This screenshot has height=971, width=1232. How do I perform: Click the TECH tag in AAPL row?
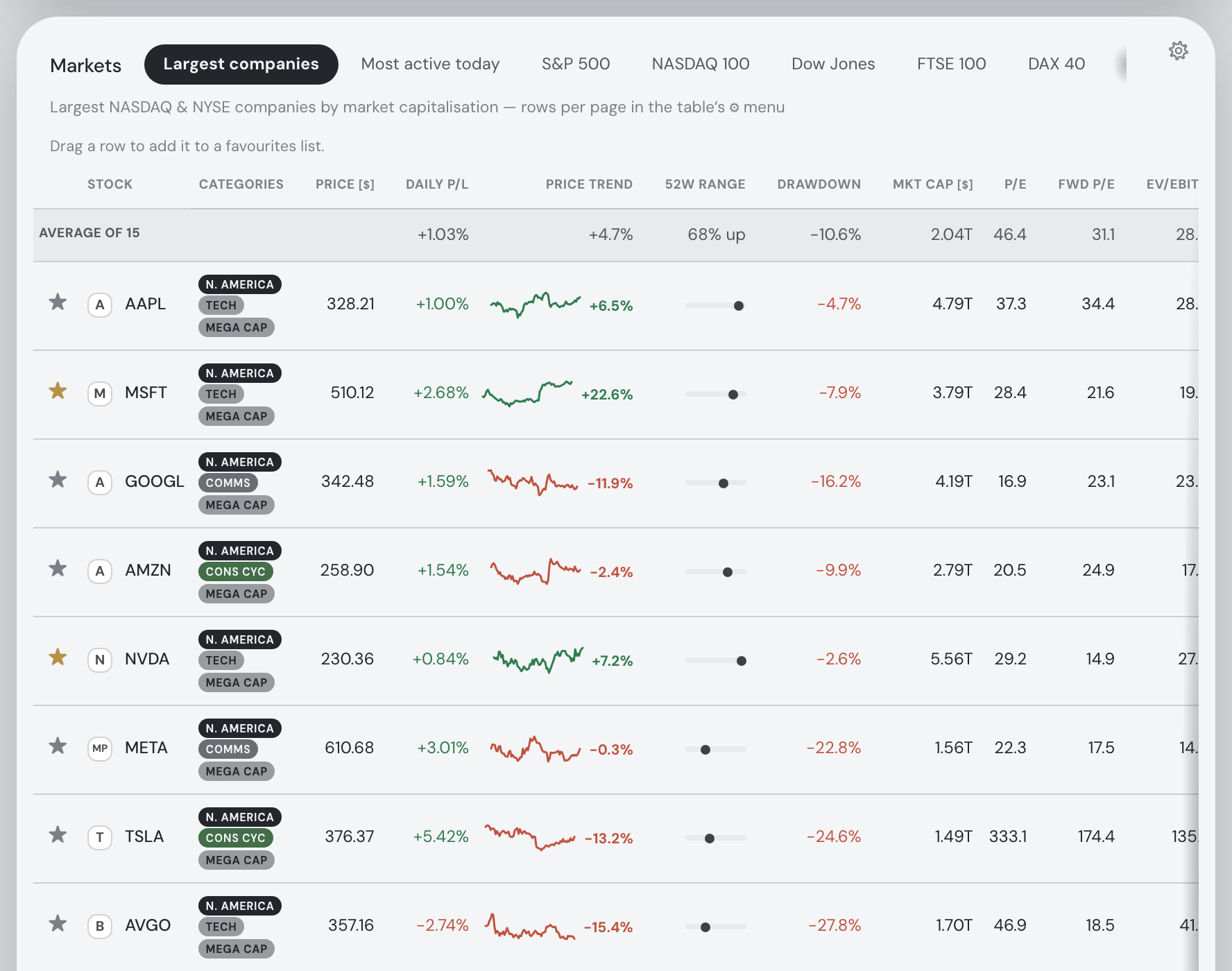tap(221, 305)
